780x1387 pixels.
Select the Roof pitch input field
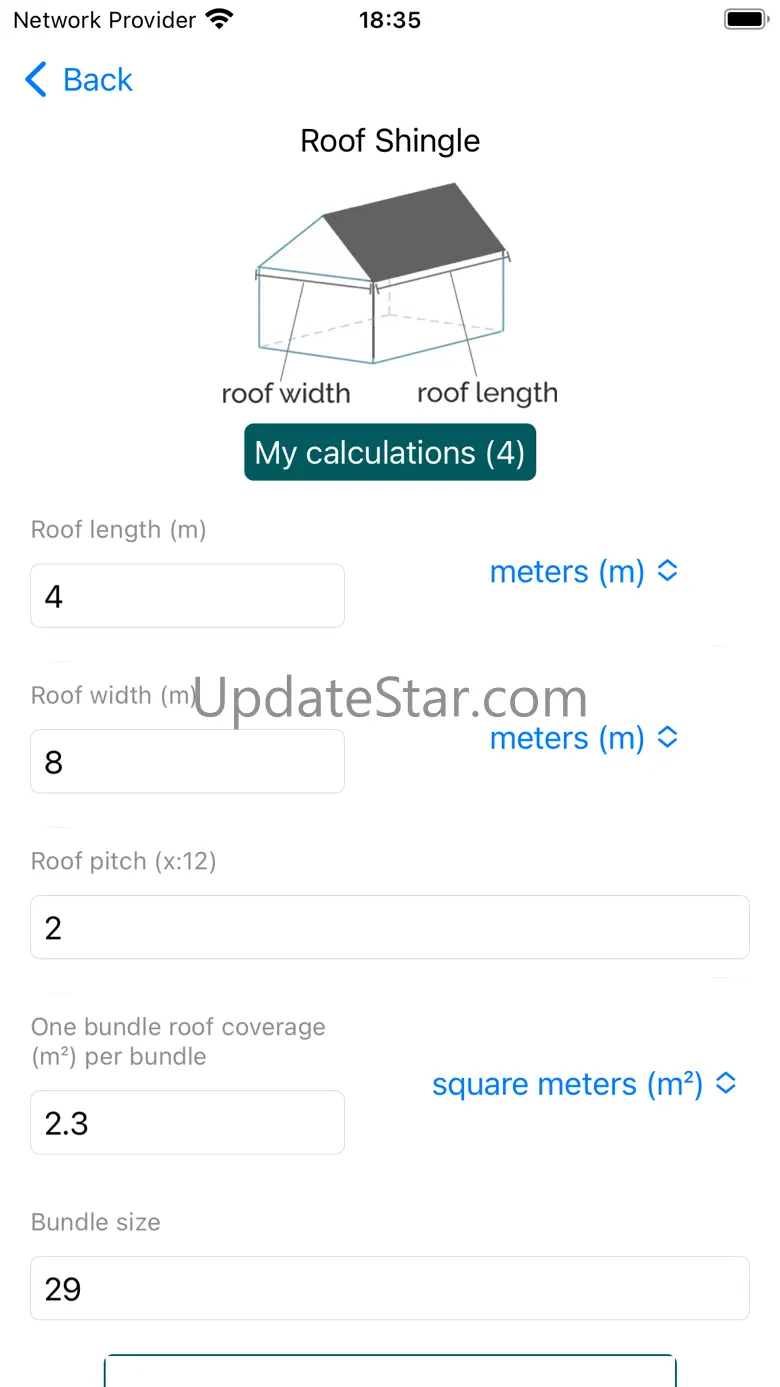[x=390, y=928]
